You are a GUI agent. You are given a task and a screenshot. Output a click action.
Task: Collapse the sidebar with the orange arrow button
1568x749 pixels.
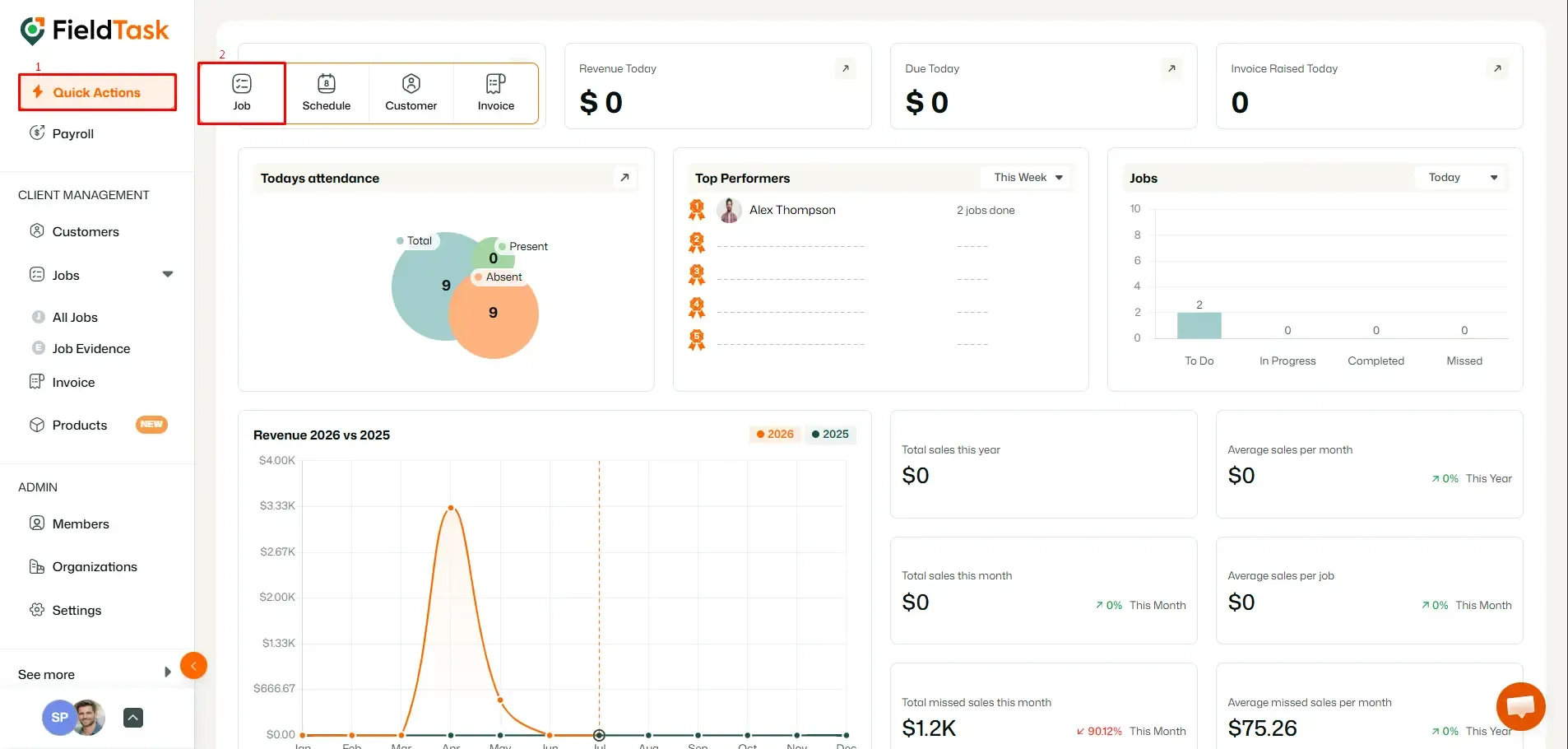[x=193, y=665]
